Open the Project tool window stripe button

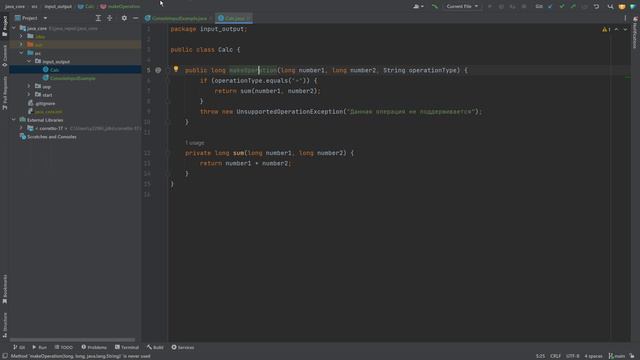(4, 27)
